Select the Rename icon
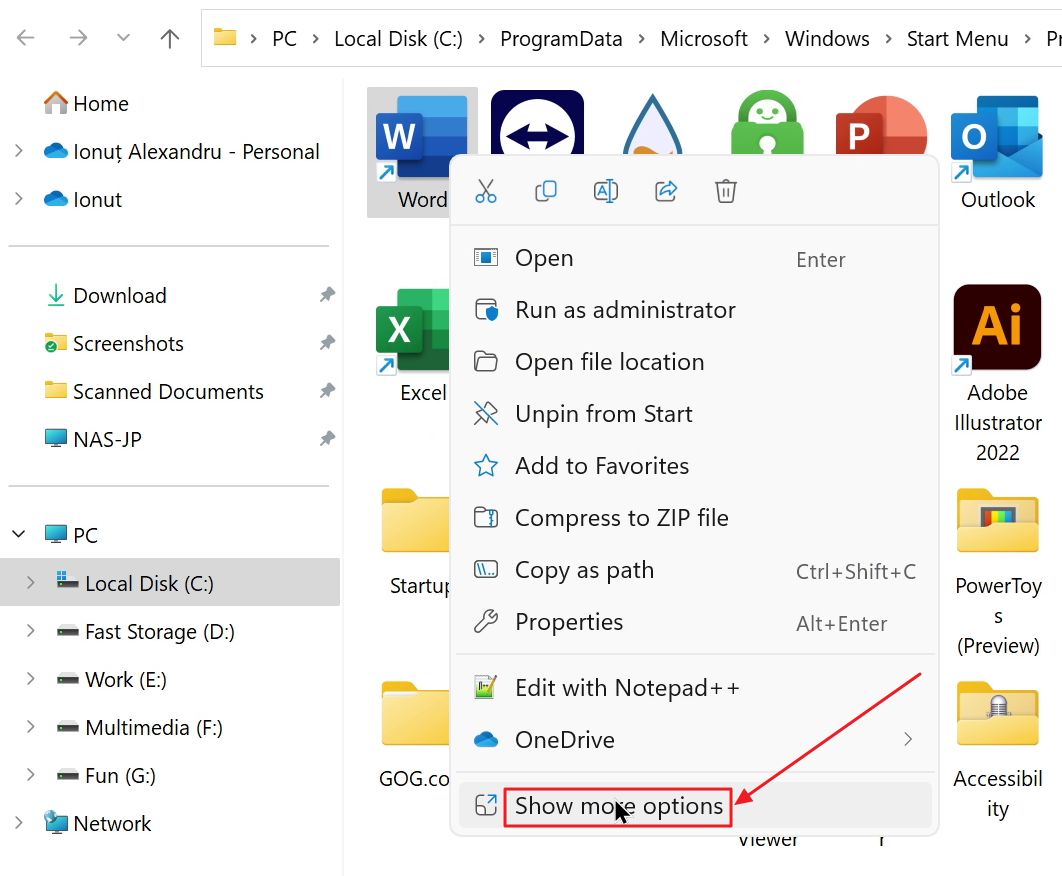Screen dimensions: 1062x876 (606, 190)
